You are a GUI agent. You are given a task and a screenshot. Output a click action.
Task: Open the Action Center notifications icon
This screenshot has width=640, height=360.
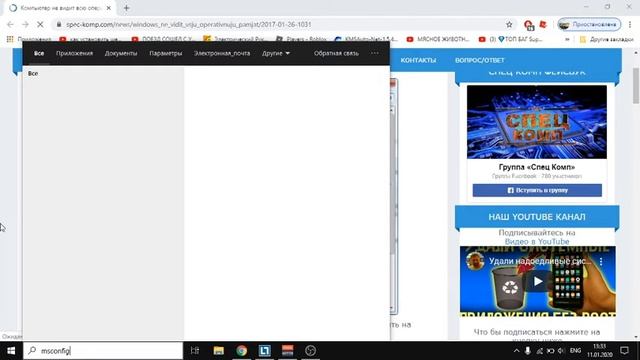point(624,351)
